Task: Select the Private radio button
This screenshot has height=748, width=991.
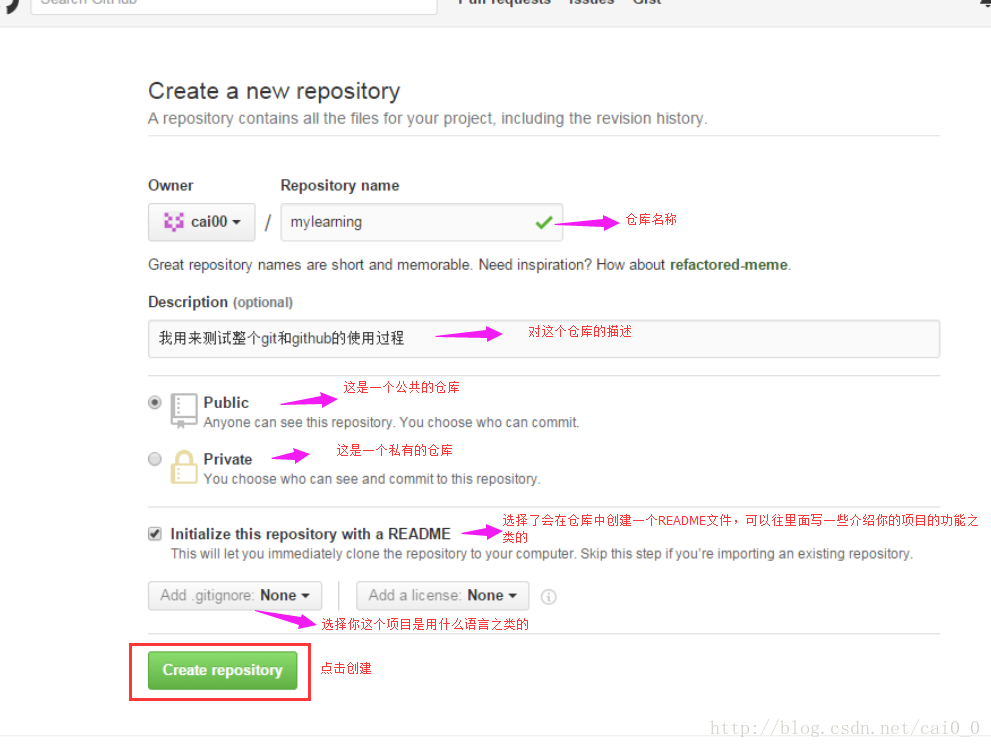Action: (x=155, y=459)
